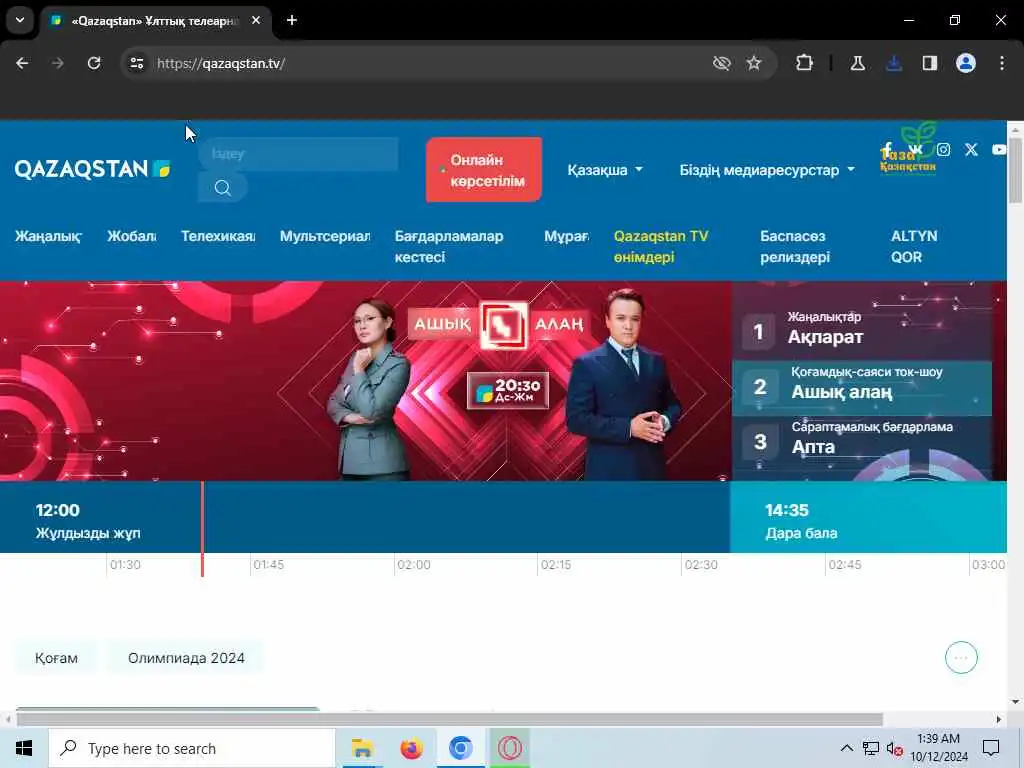Open the Телехикаялар menu item
The height and width of the screenshot is (768, 1024).
[x=218, y=236]
